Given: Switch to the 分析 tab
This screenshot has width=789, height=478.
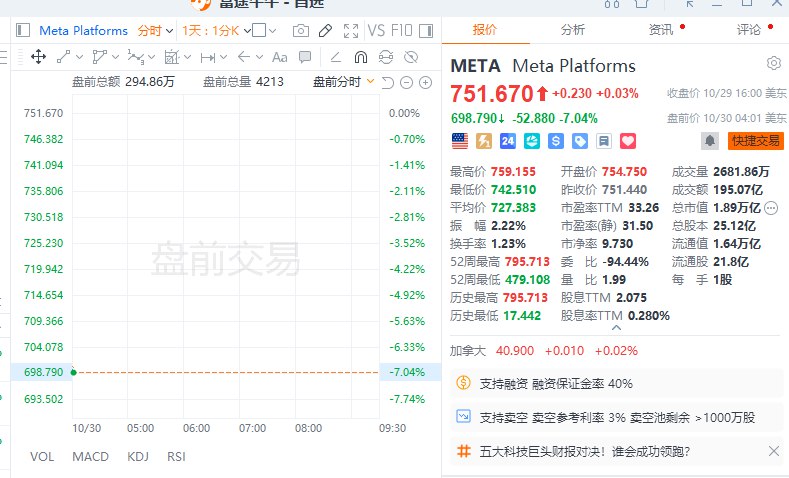Looking at the screenshot, I should 573,30.
